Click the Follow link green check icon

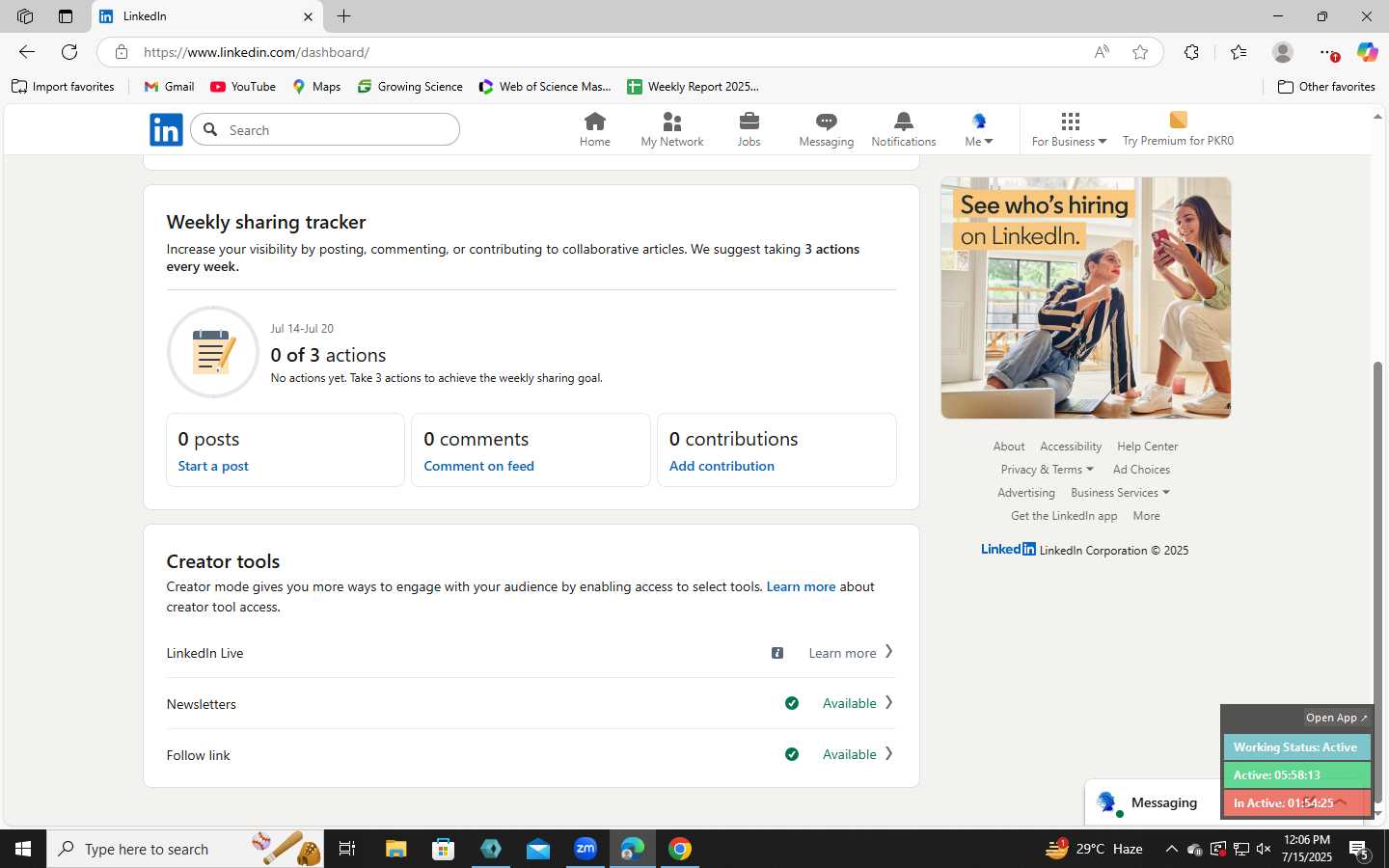coord(792,754)
